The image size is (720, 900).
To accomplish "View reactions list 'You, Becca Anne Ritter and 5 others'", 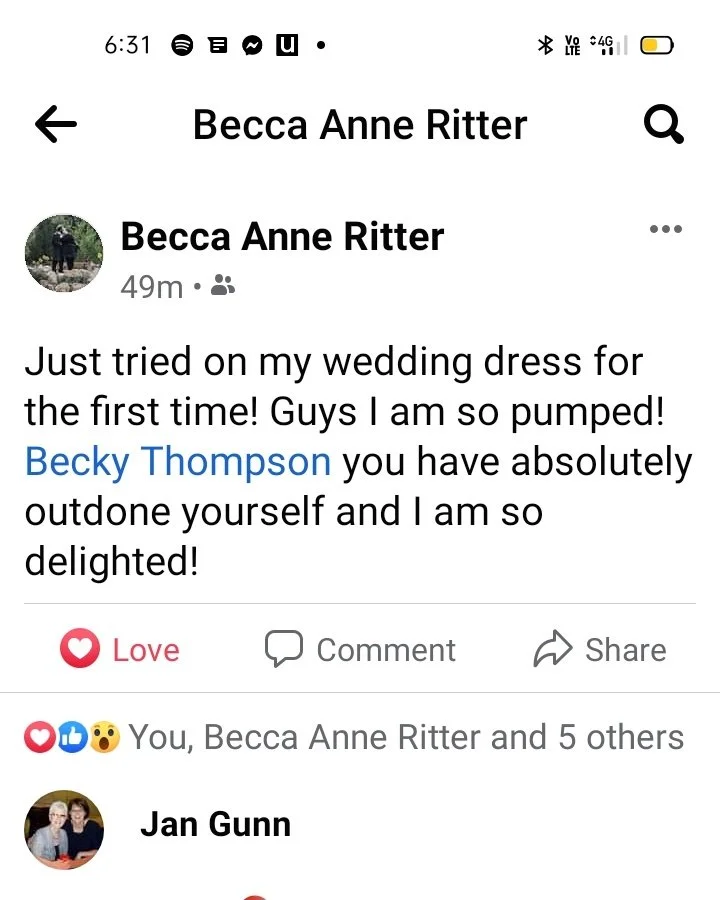I will pyautogui.click(x=406, y=737).
